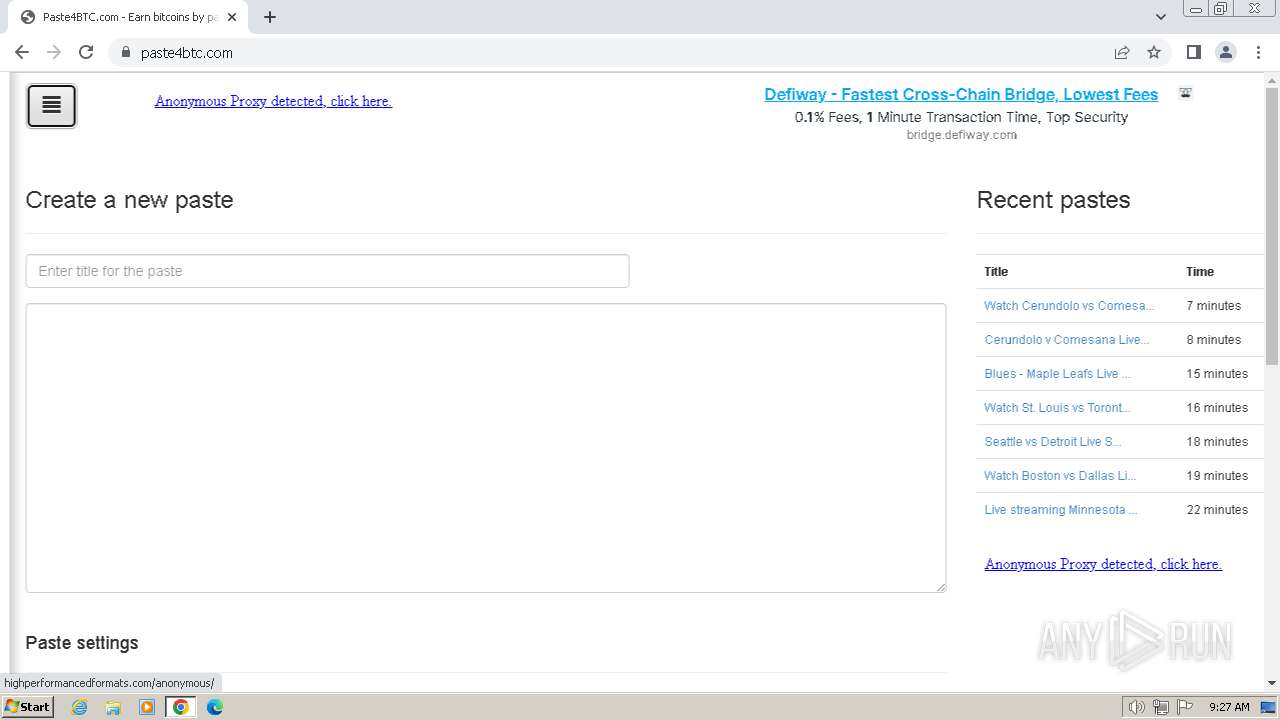Click the bridge.defiway.com ad text
1280x720 pixels.
[x=962, y=135]
